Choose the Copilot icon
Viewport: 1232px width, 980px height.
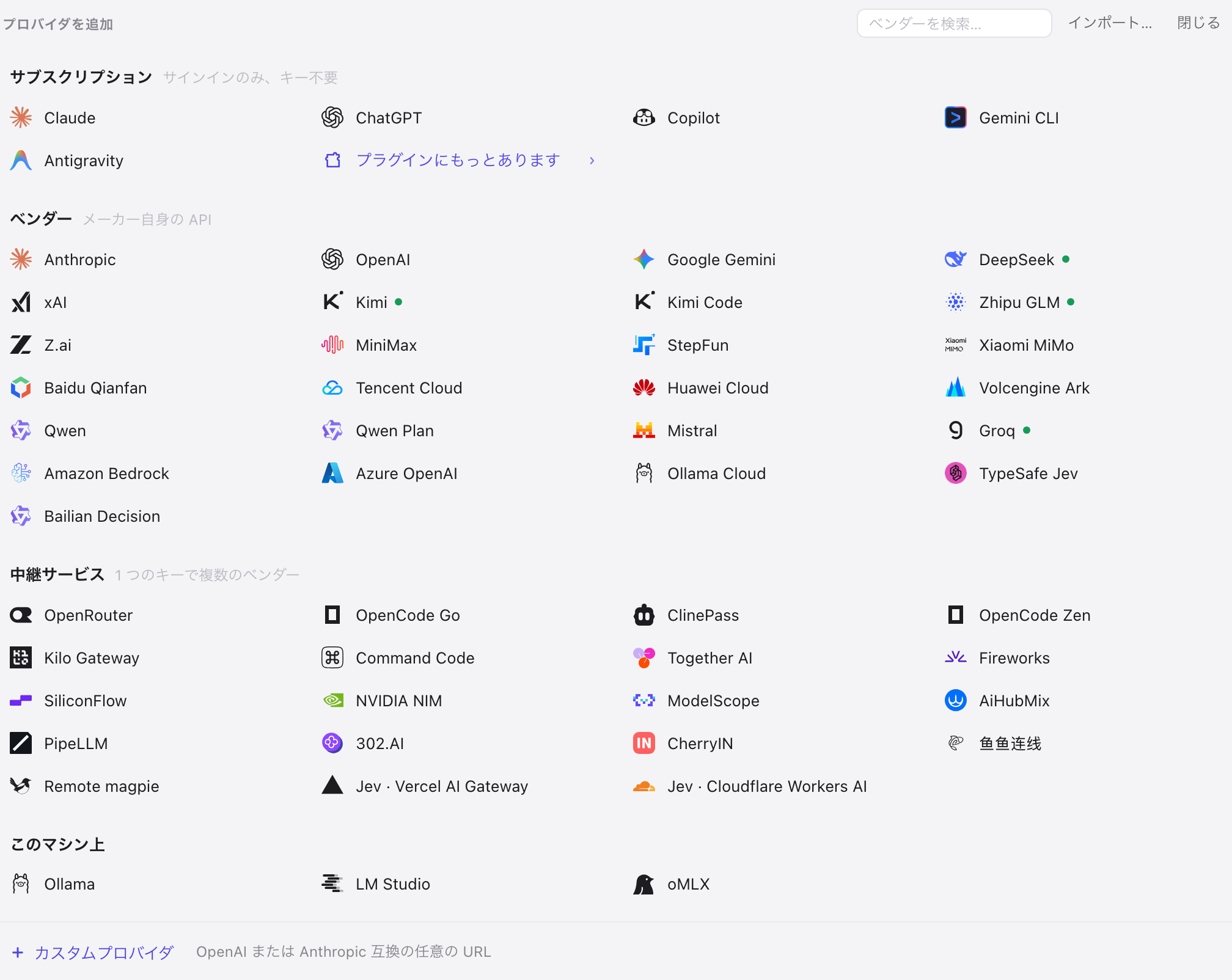[x=644, y=117]
